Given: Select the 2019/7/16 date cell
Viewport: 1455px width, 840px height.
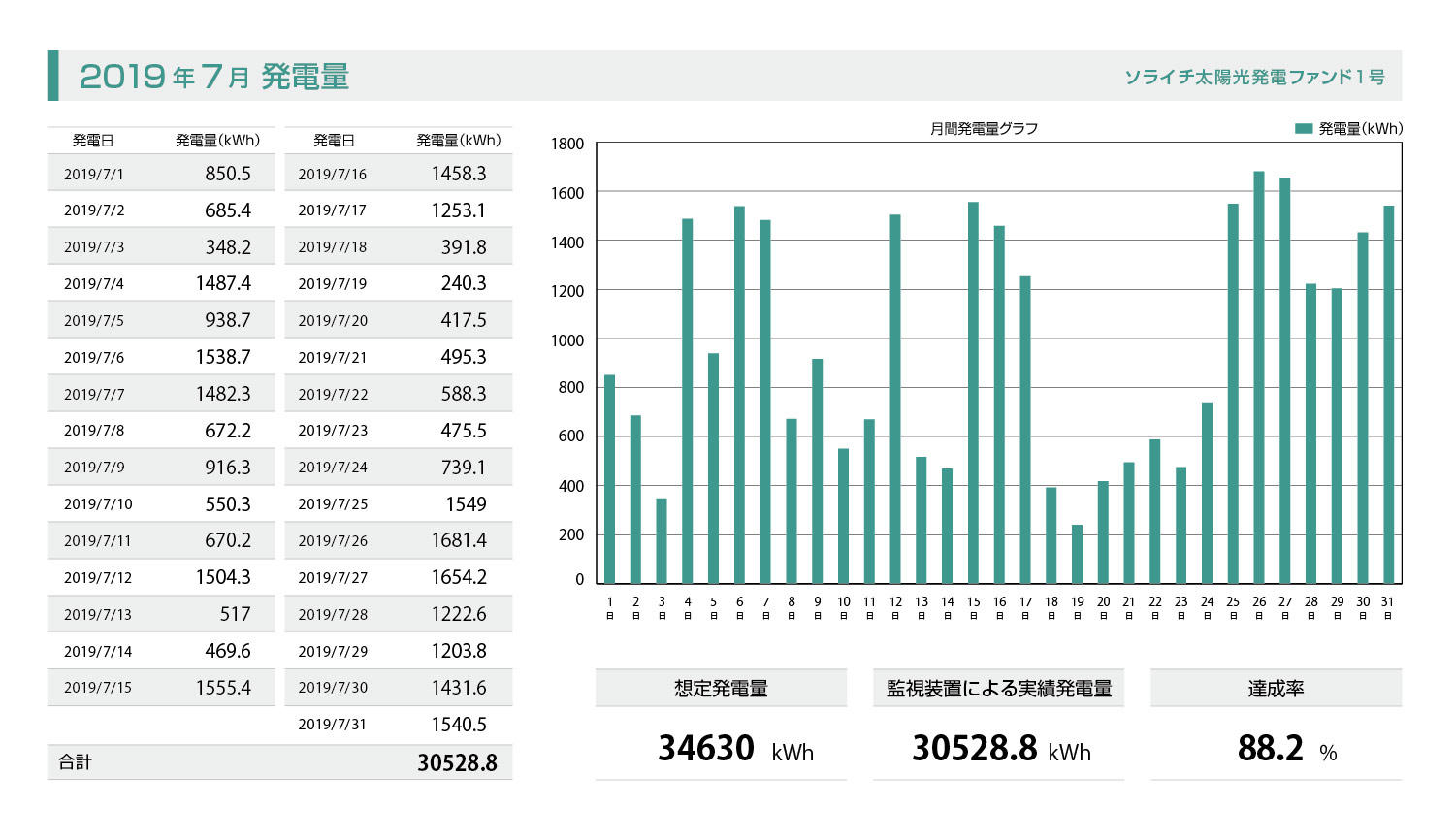Looking at the screenshot, I should (x=333, y=175).
